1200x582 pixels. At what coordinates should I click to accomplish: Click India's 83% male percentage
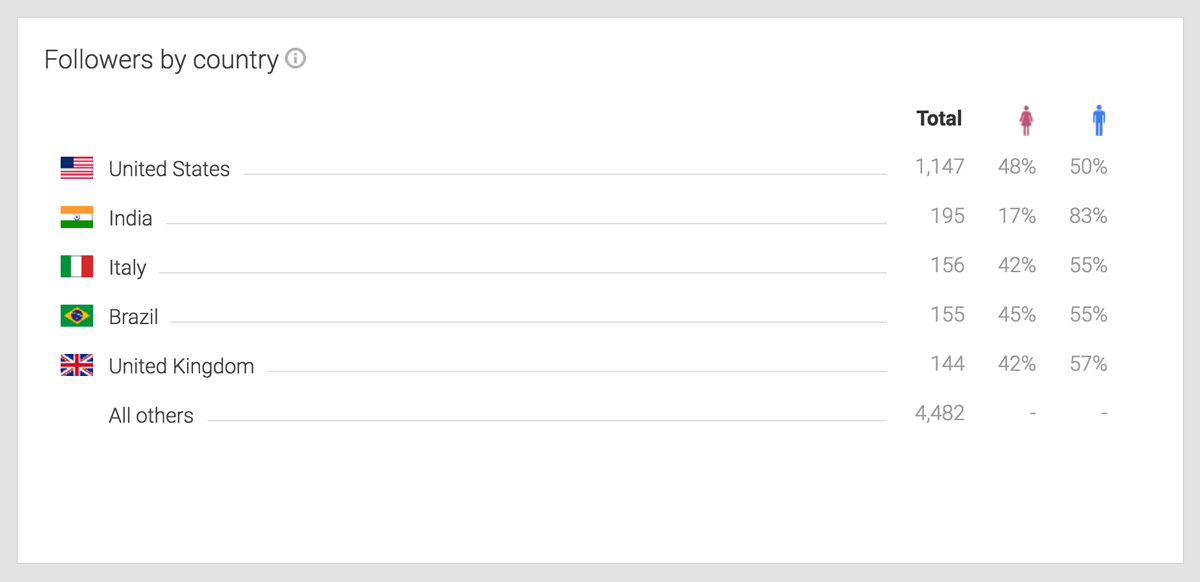pos(1088,216)
